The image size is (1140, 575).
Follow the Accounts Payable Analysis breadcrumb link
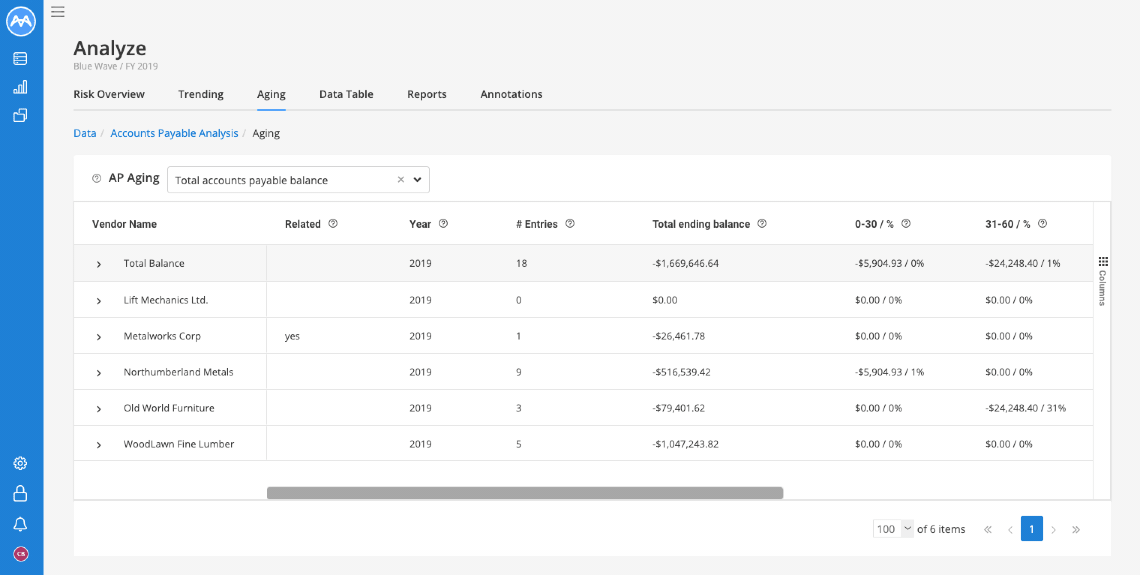174,133
